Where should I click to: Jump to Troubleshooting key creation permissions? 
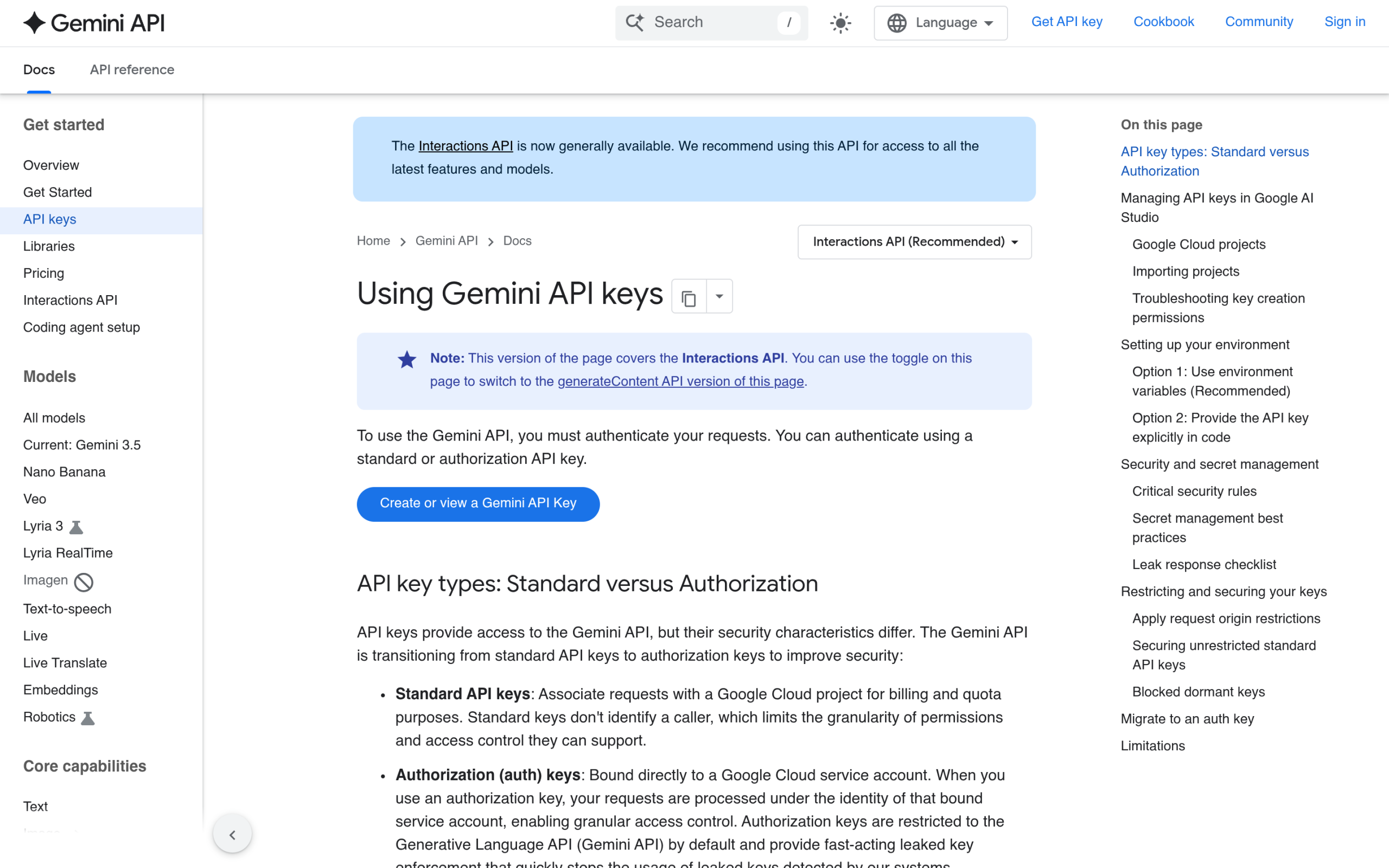pos(1218,308)
